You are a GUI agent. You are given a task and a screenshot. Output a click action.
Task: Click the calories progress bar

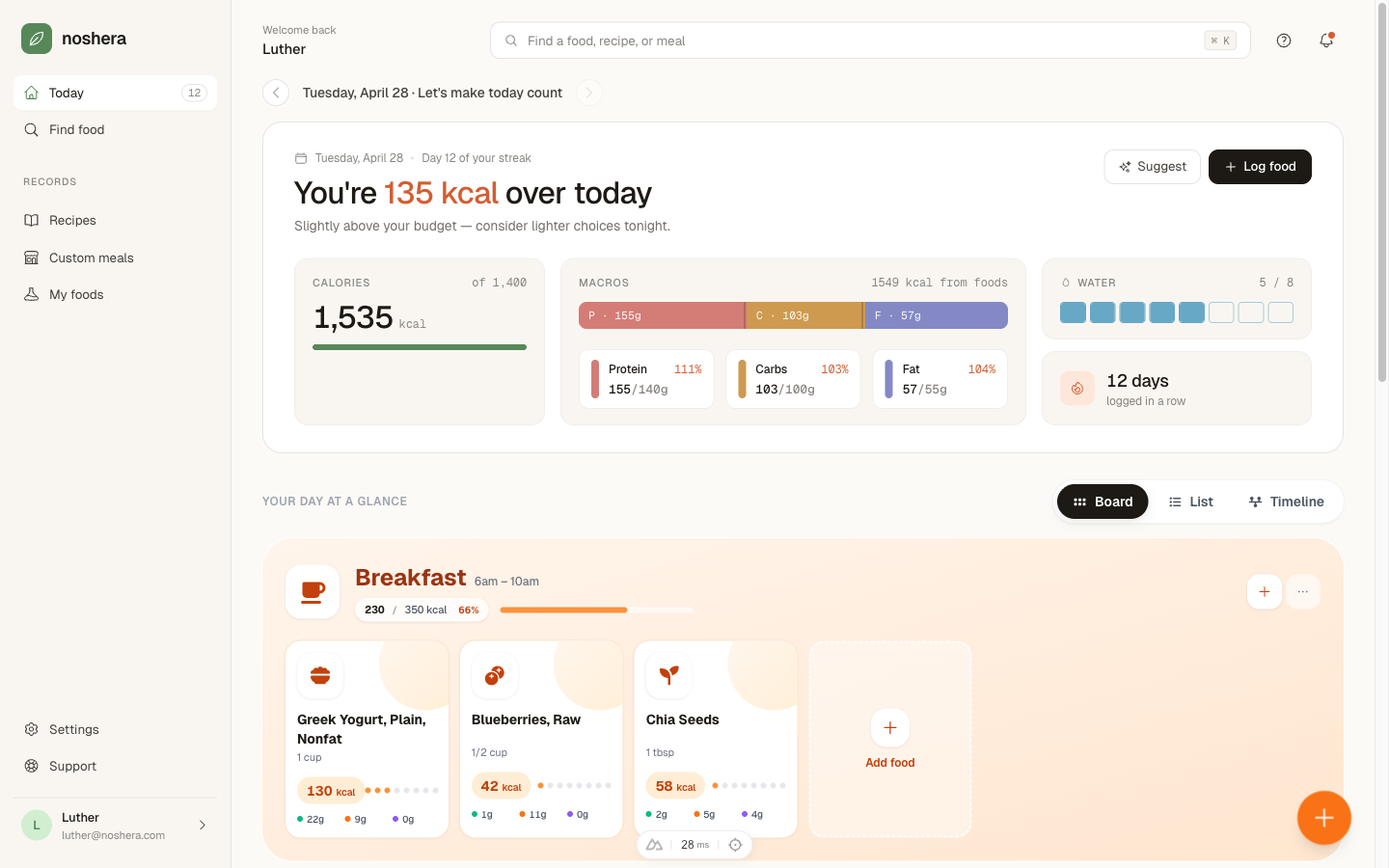pos(420,347)
